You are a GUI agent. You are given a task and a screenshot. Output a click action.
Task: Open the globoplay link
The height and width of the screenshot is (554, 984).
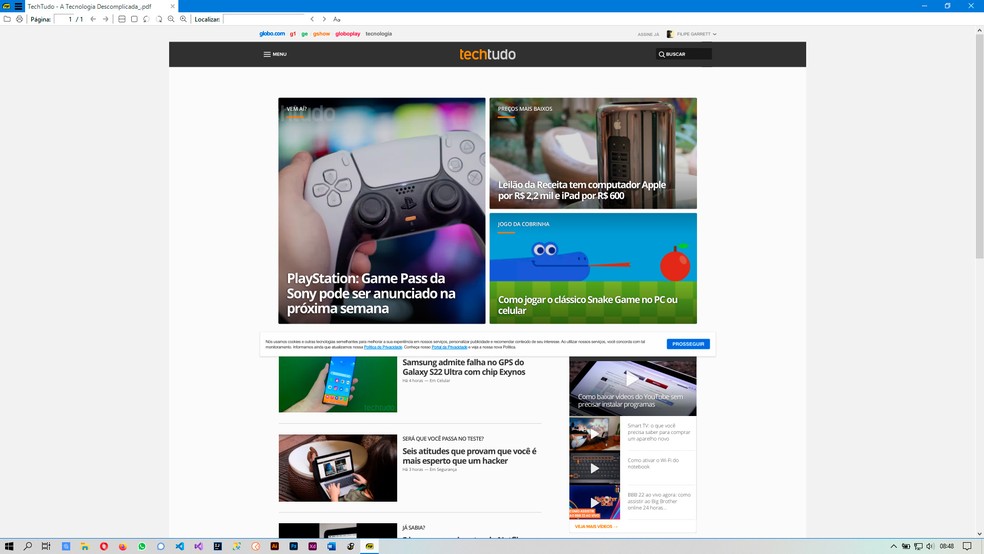348,34
